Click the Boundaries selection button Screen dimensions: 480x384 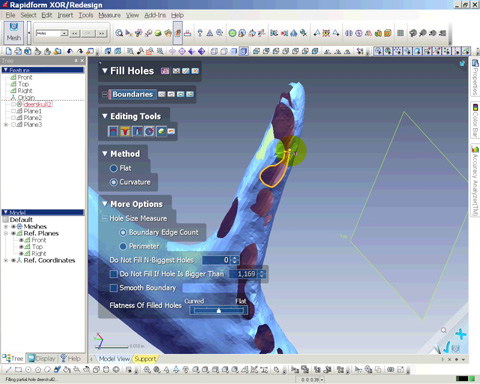[x=132, y=94]
